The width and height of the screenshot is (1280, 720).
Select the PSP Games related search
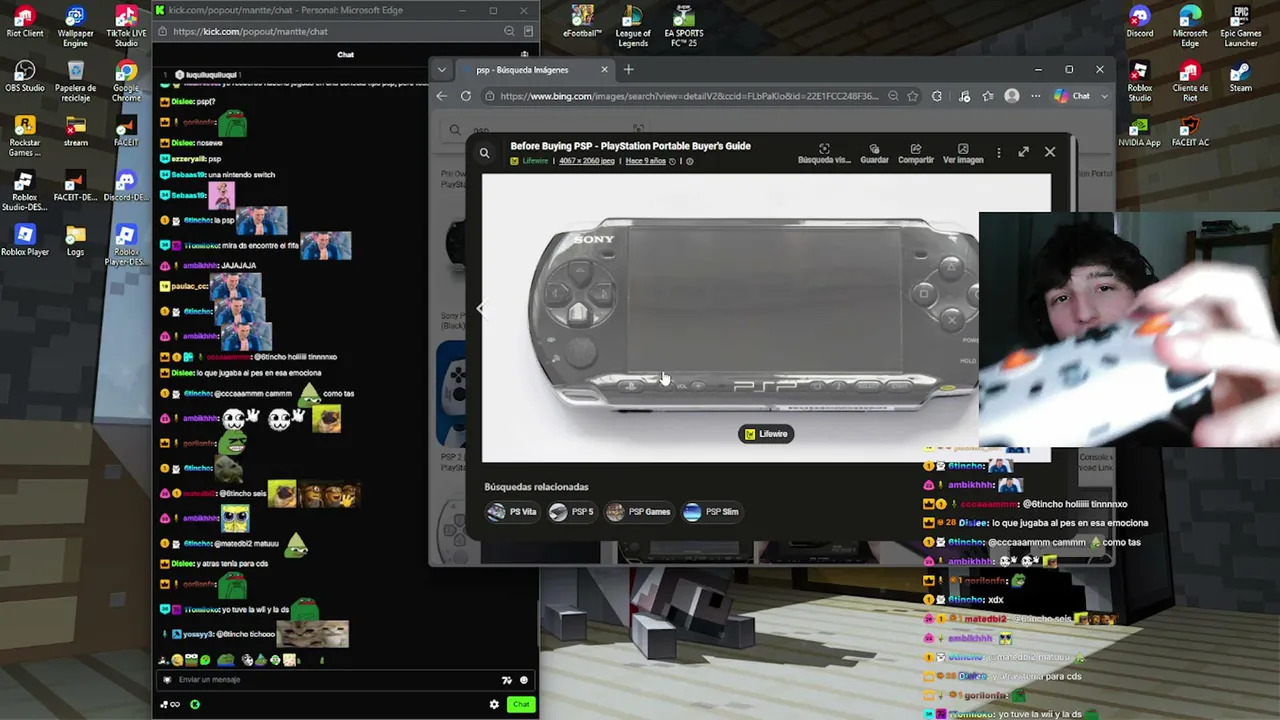pyautogui.click(x=639, y=512)
